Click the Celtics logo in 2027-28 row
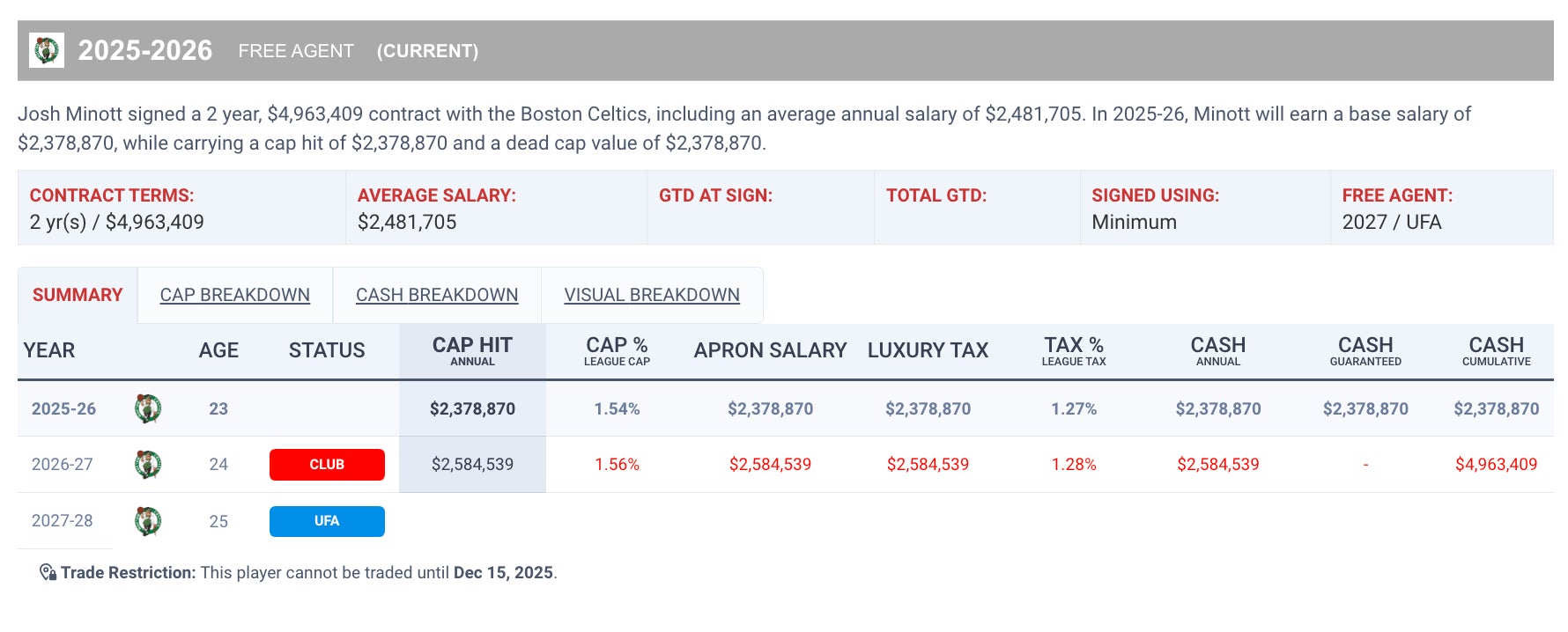1568x632 pixels. pos(147,521)
